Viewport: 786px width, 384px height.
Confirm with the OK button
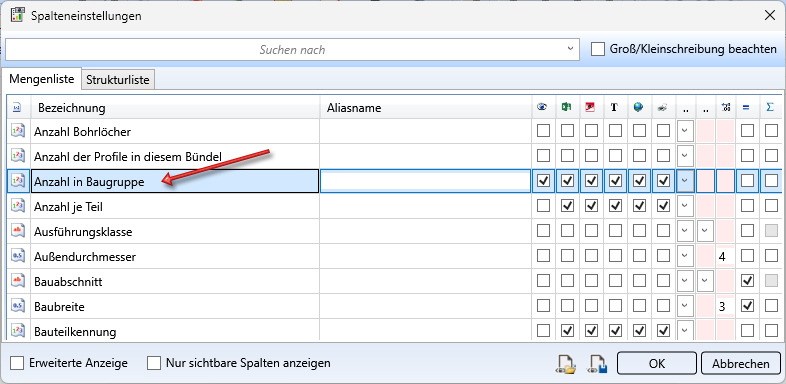[x=657, y=363]
